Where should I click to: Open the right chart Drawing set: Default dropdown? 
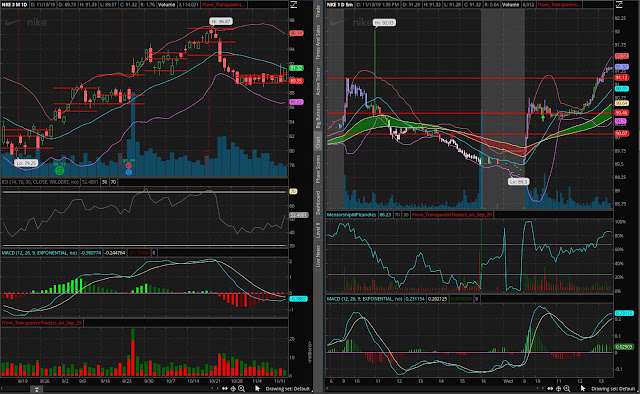[x=613, y=389]
